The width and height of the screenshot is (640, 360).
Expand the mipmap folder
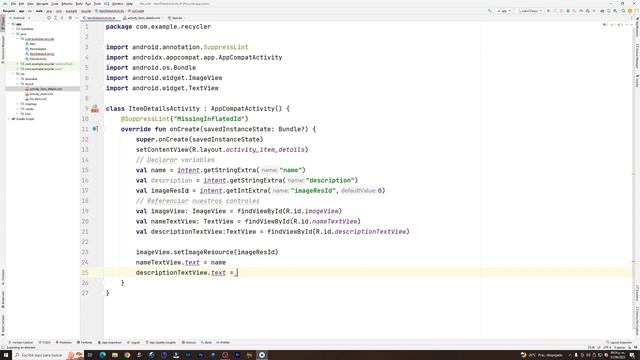coord(18,104)
